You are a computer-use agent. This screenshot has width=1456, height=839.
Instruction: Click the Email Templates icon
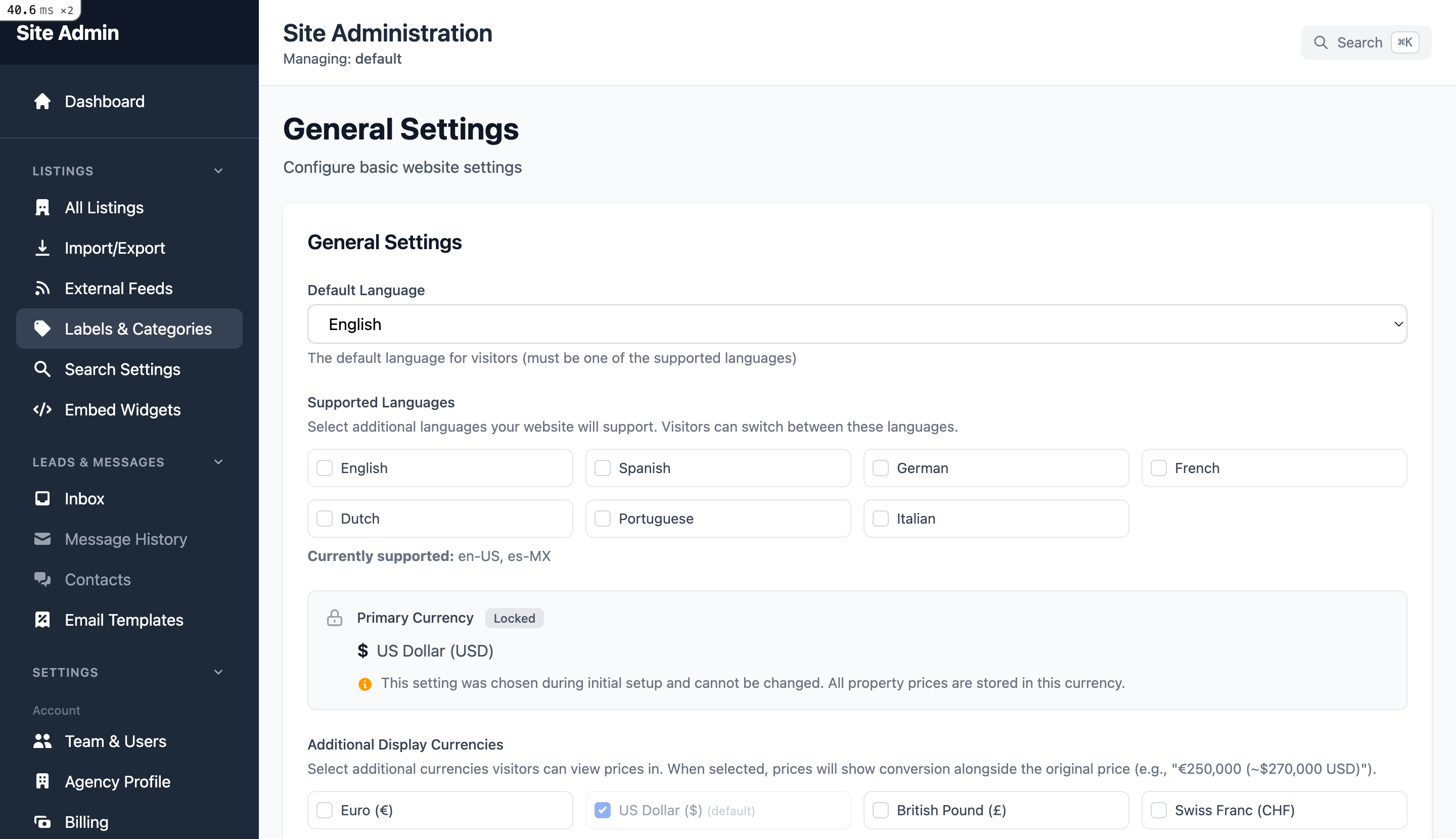42,620
